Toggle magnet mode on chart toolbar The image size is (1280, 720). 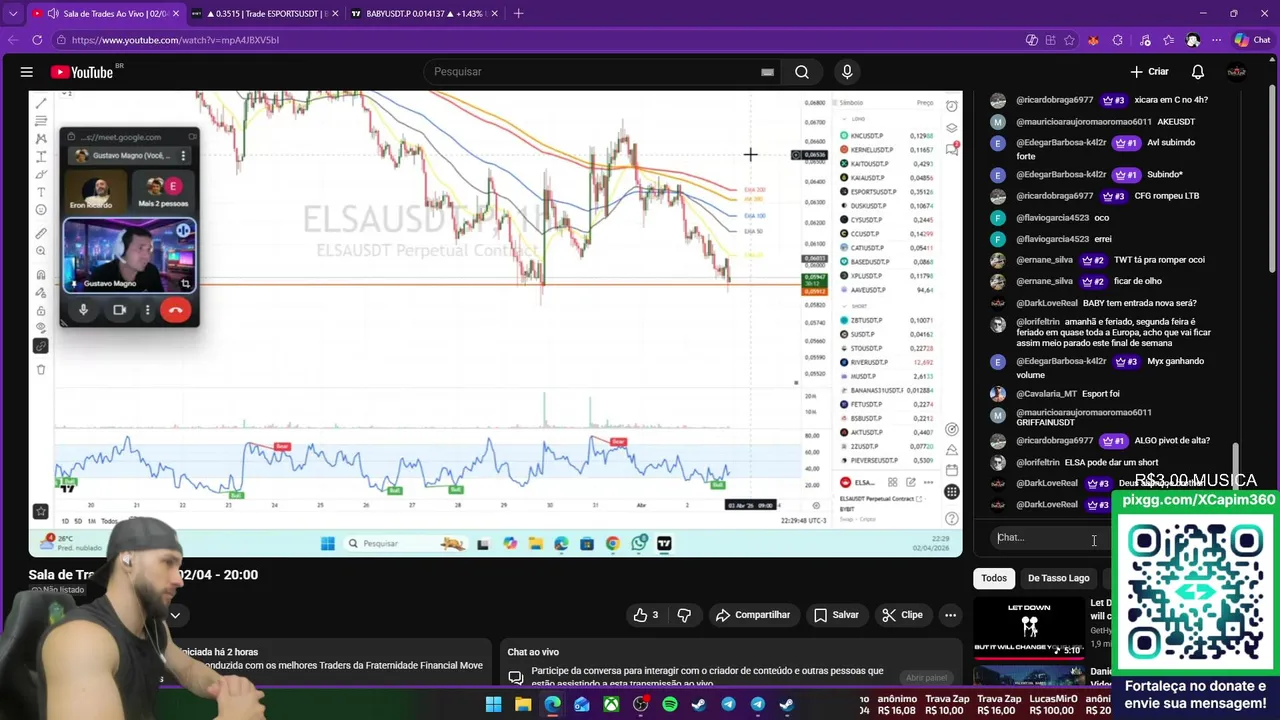tap(41, 275)
